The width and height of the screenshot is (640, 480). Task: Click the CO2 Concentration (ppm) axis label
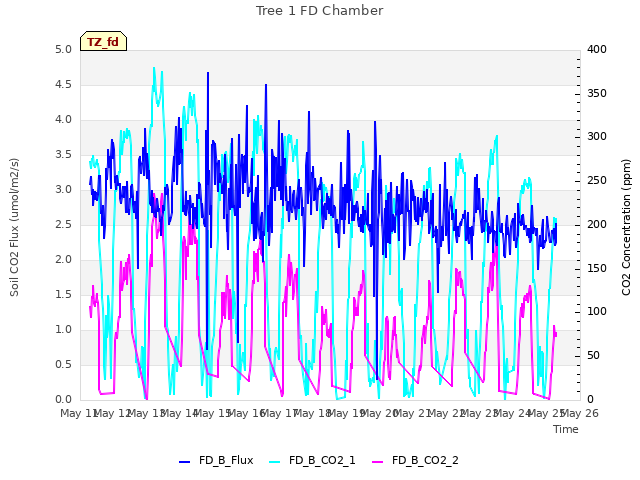(x=626, y=227)
